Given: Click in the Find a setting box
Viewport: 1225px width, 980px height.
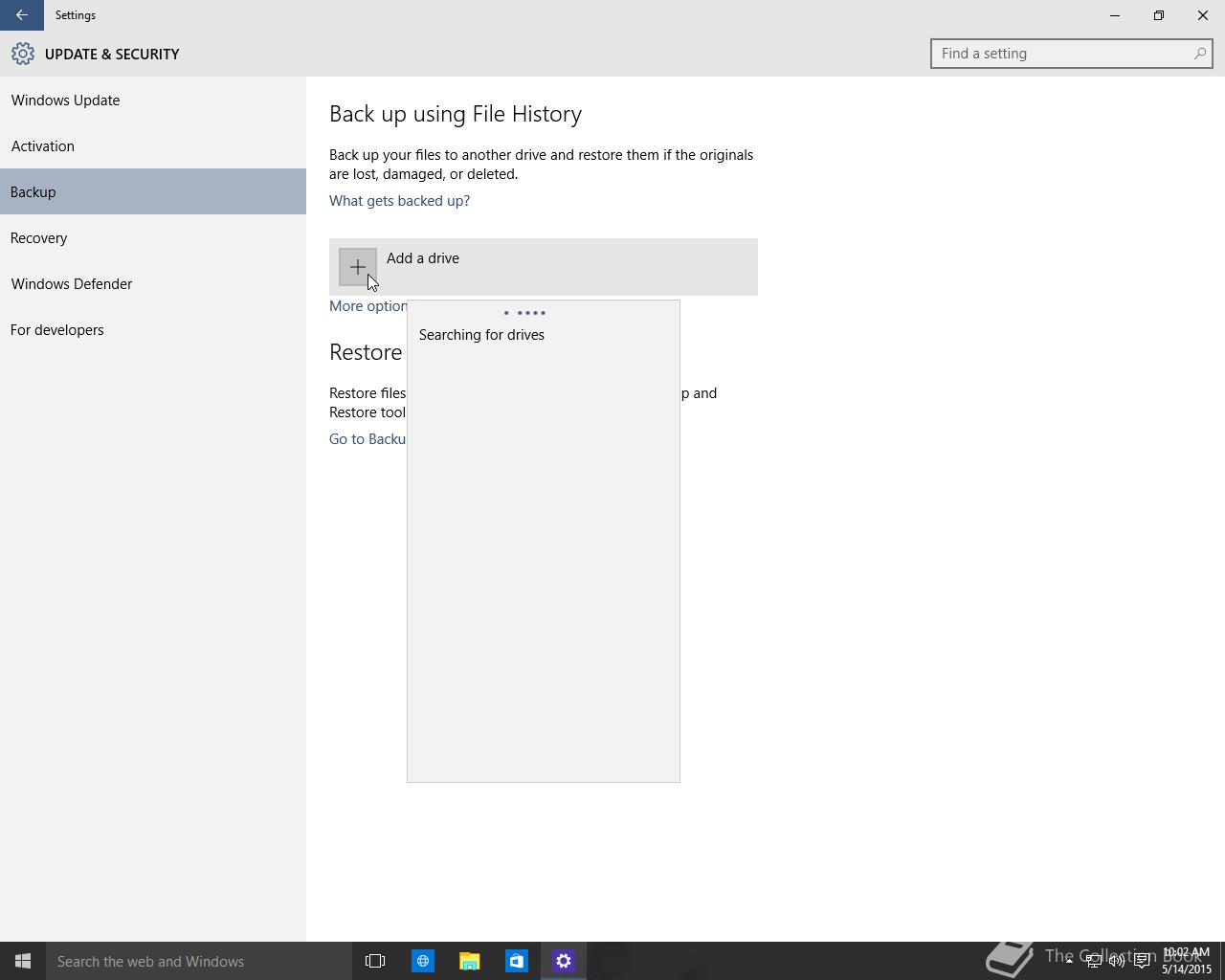Looking at the screenshot, I should pyautogui.click(x=1071, y=54).
